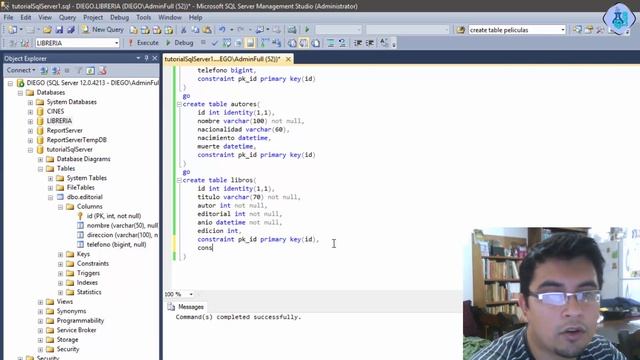Collapse the Databases folder
The image size is (640, 360).
[x=20, y=93]
